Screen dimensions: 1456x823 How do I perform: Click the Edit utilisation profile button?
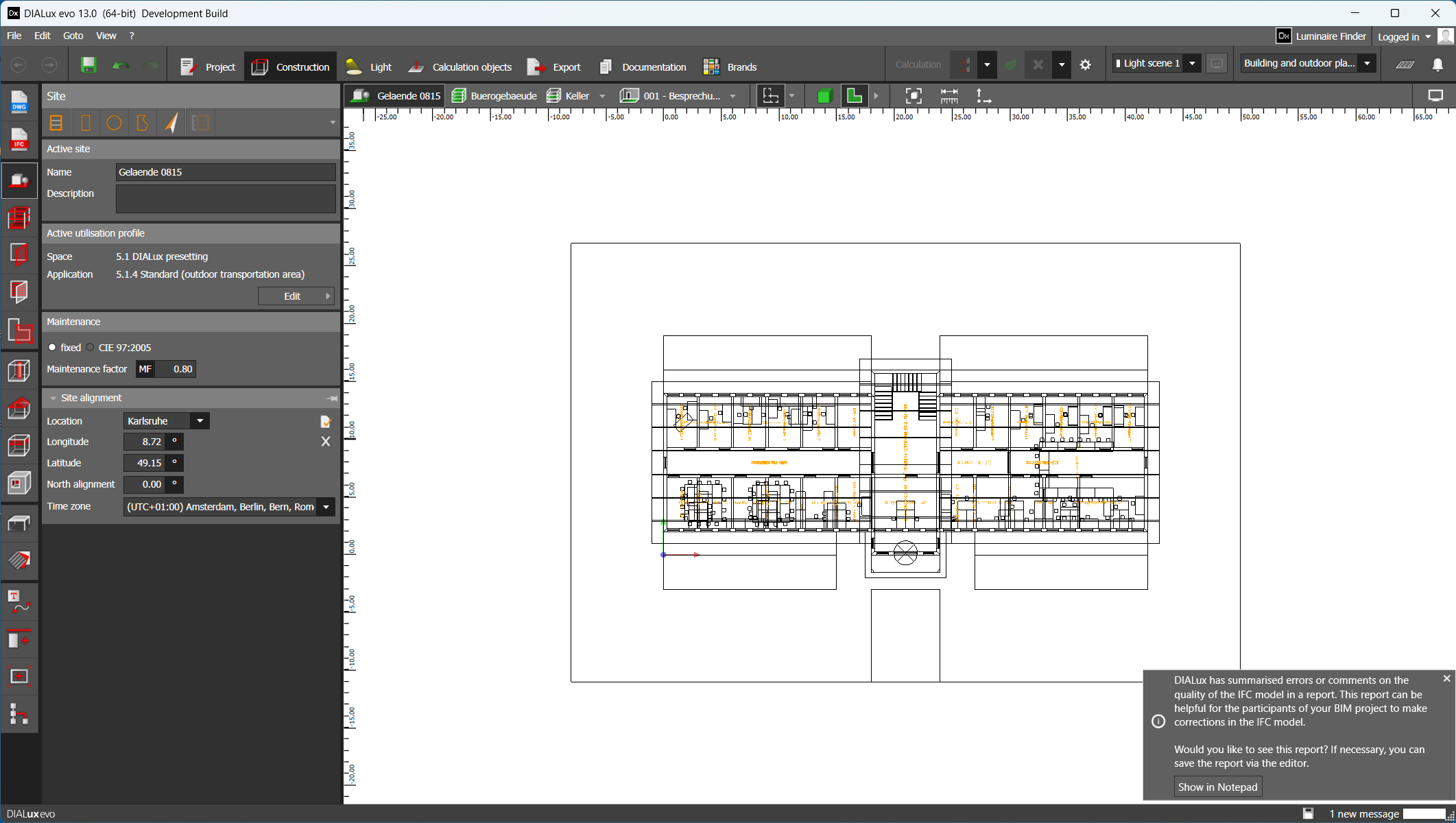(x=296, y=296)
